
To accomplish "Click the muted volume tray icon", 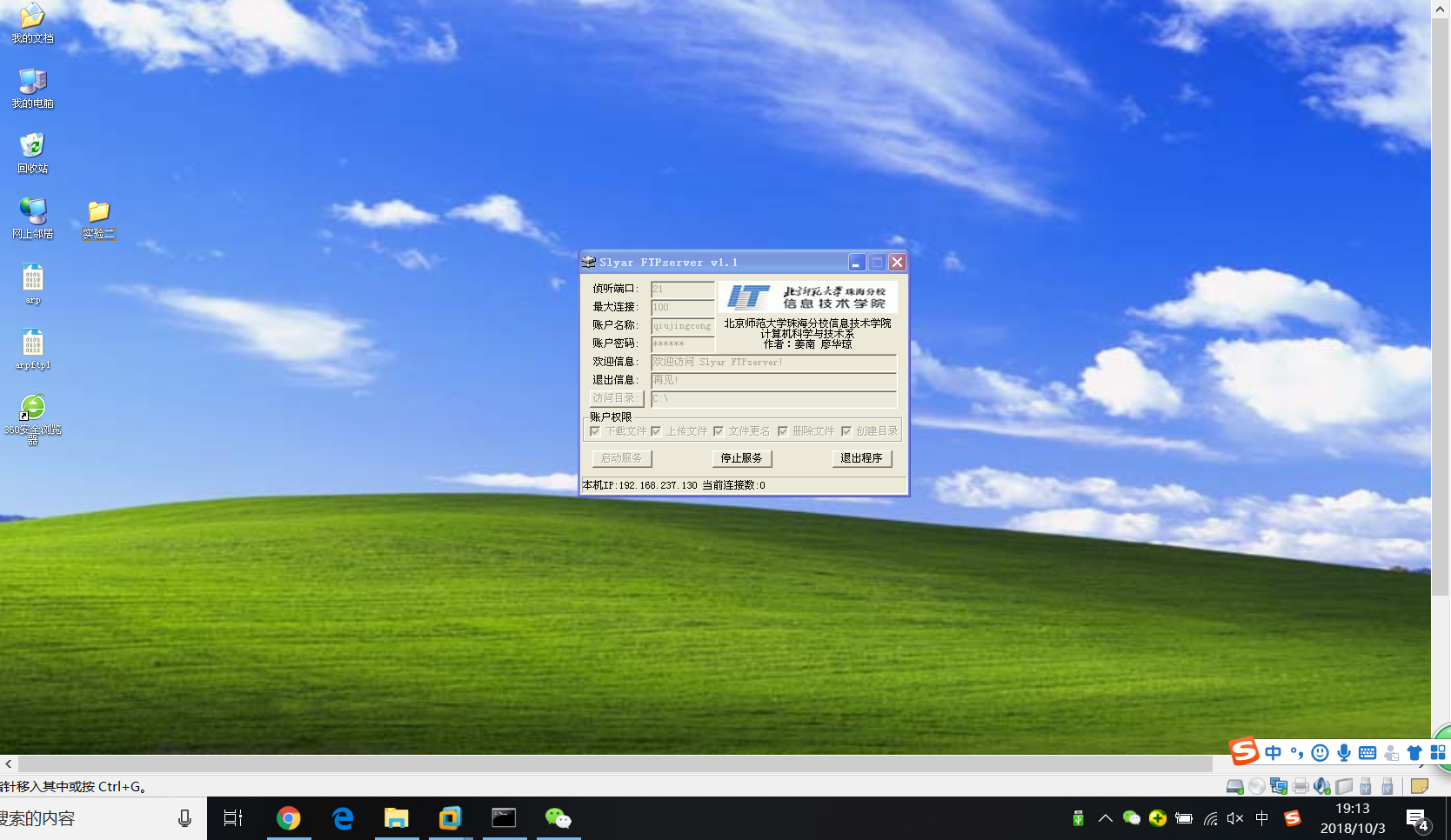I will [1235, 818].
